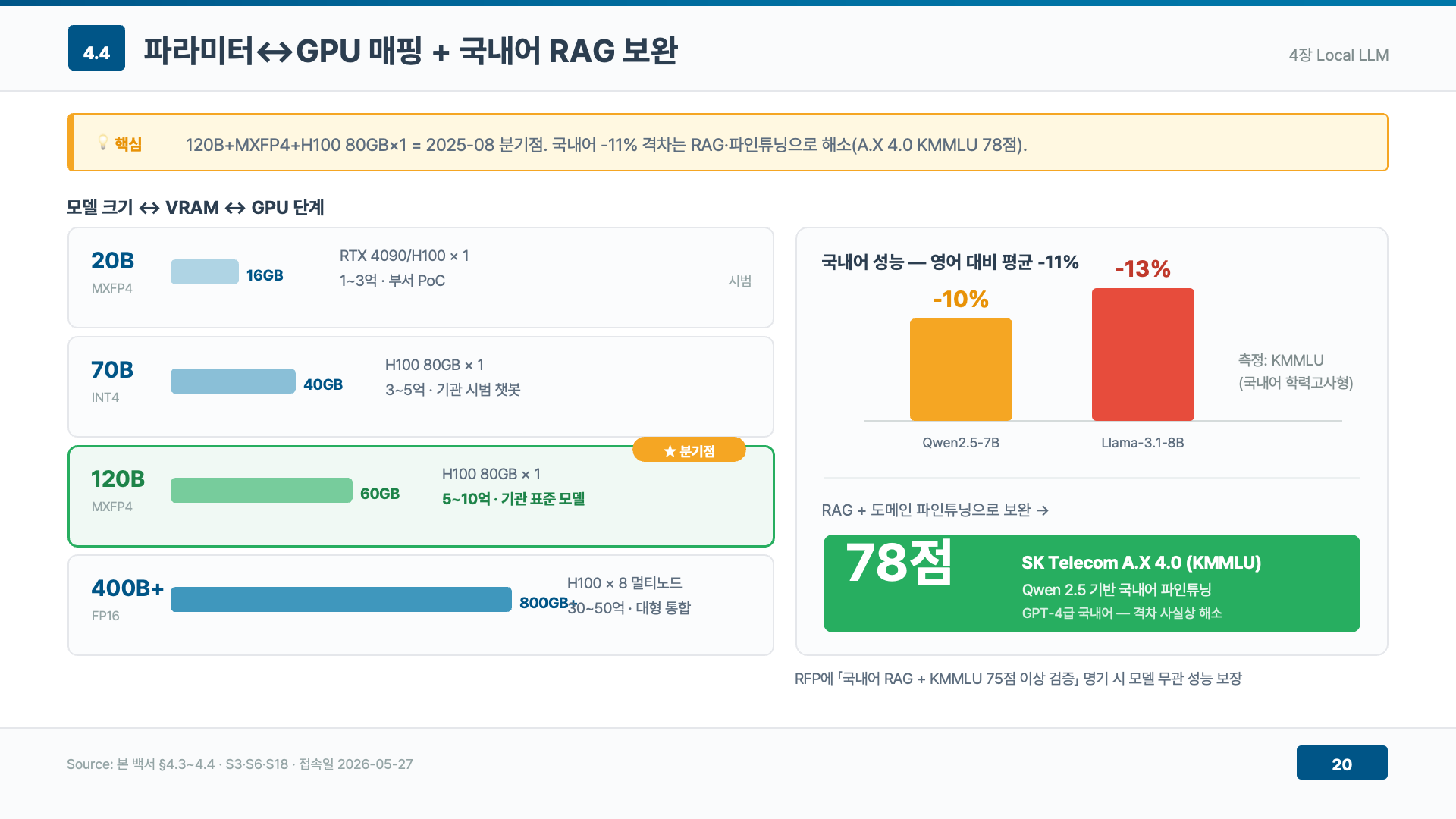Click the 800GB VRAM bar
The width and height of the screenshot is (1456, 819).
coord(341,599)
